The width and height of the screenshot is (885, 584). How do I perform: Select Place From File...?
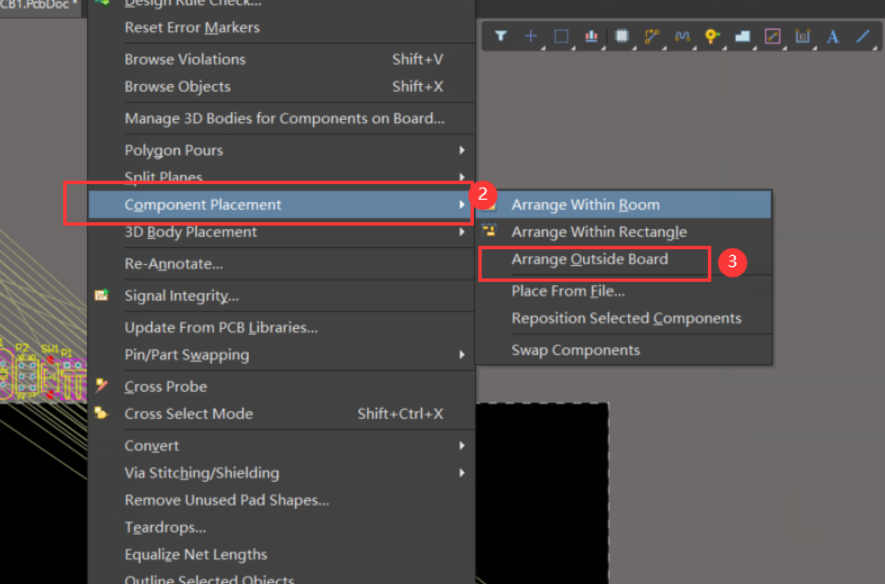pyautogui.click(x=623, y=291)
